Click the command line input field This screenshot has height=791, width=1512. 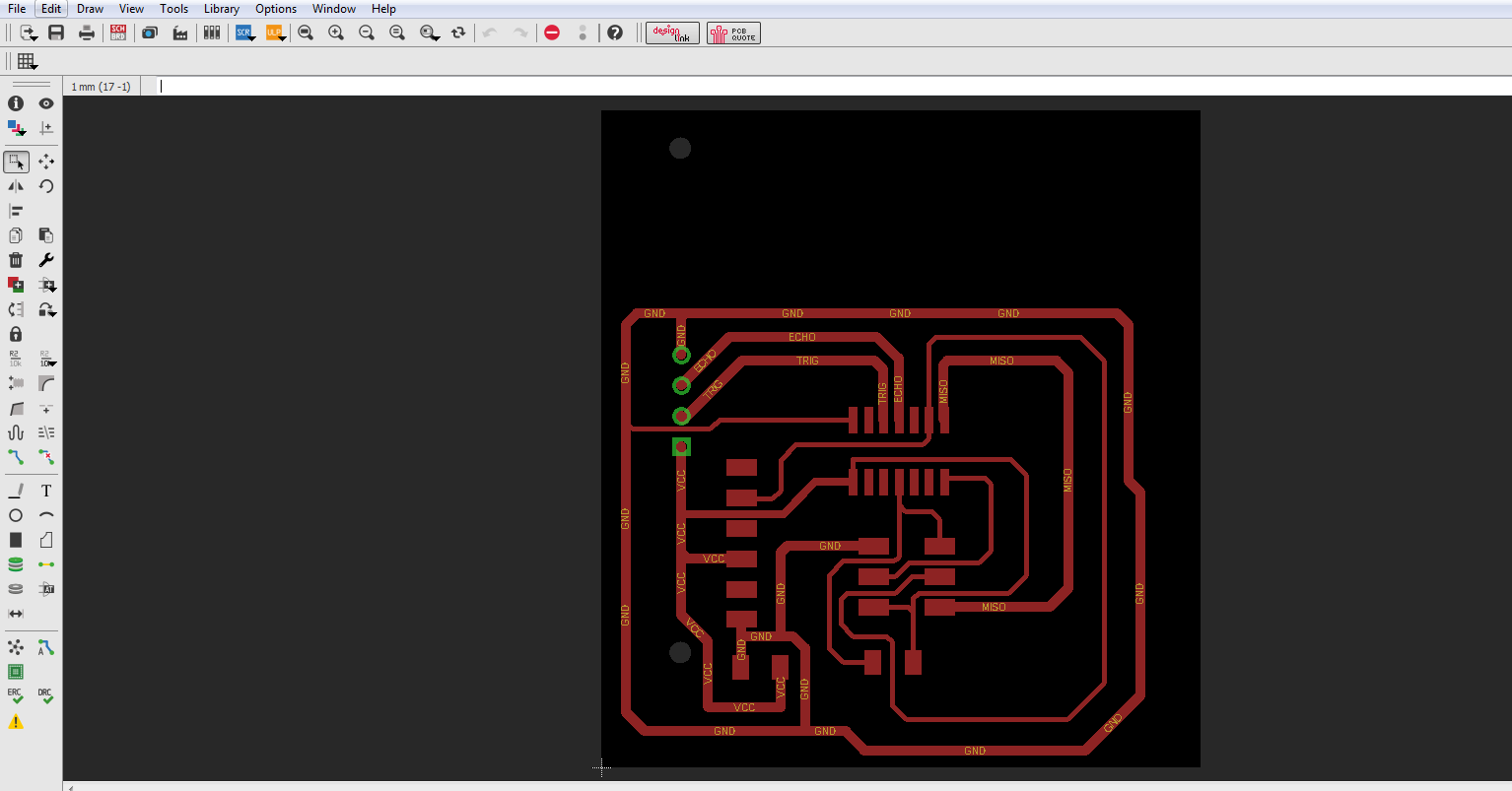coord(832,87)
